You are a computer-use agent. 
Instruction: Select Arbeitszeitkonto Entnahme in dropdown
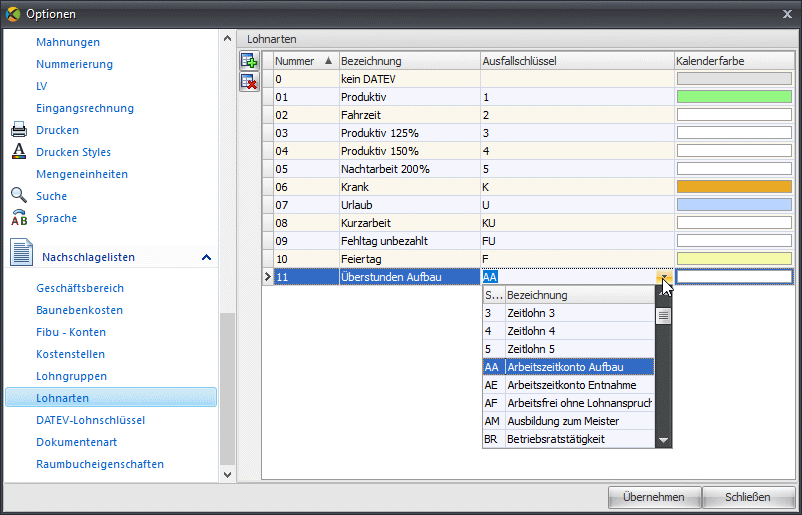click(568, 385)
